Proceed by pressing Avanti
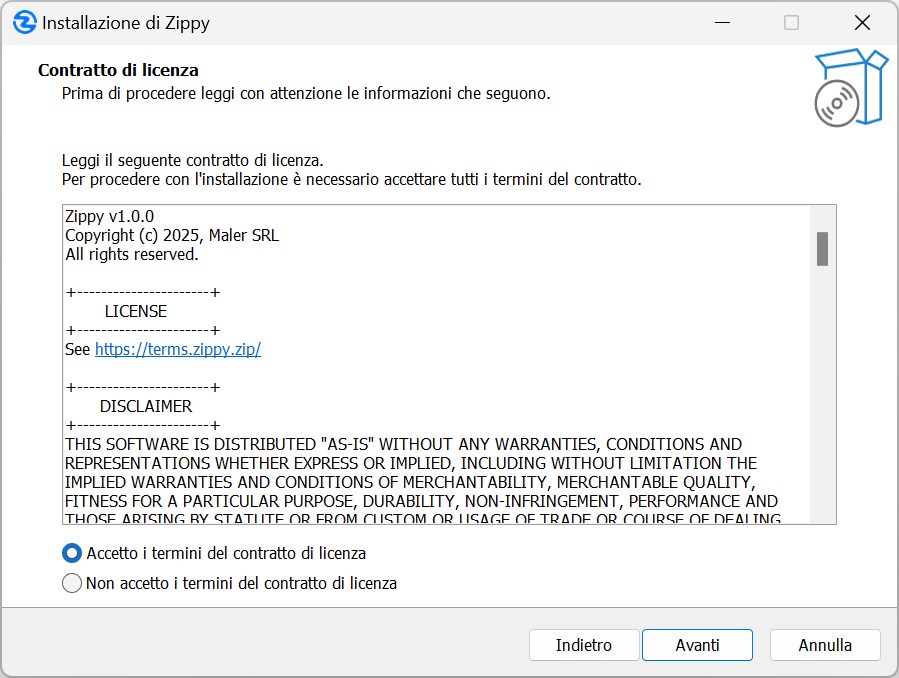The image size is (899, 678). point(697,645)
